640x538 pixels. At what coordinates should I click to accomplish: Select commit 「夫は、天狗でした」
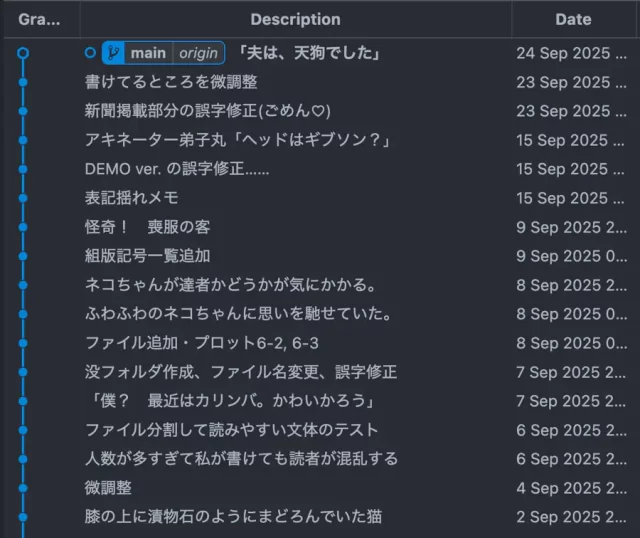pyautogui.click(x=308, y=53)
